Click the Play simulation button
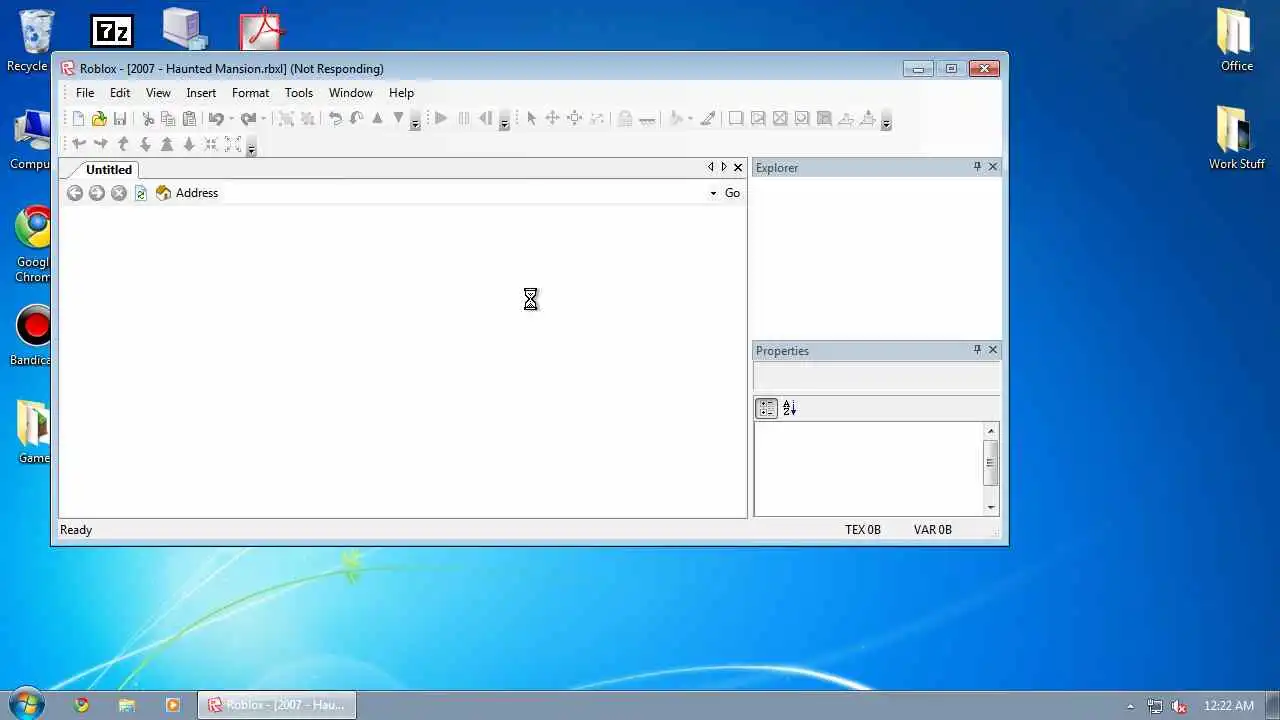1280x720 pixels. 441,118
